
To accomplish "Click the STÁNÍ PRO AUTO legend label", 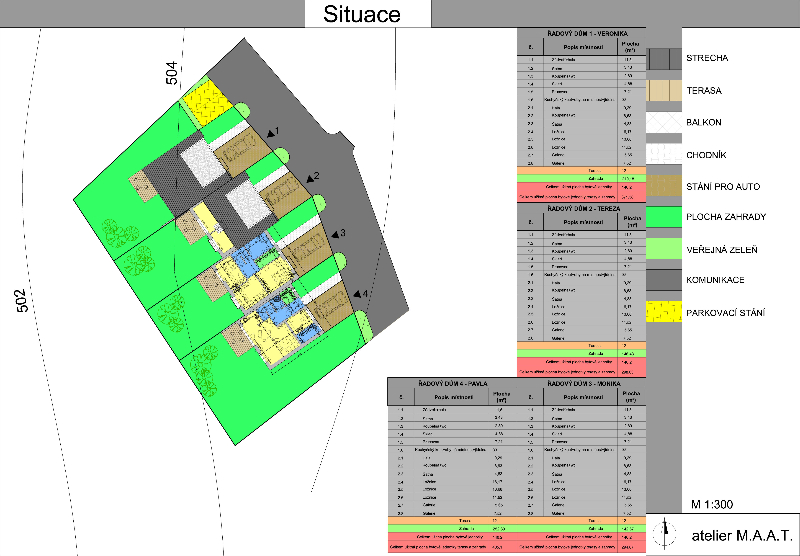I will pyautogui.click(x=722, y=187).
